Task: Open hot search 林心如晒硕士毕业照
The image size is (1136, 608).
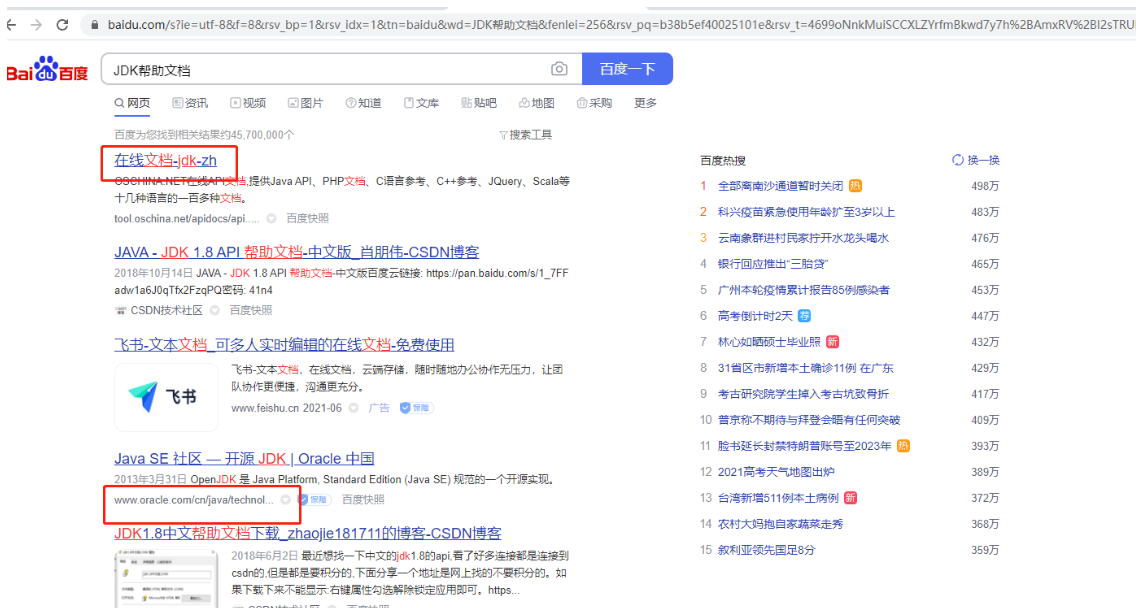Action: pyautogui.click(x=769, y=342)
